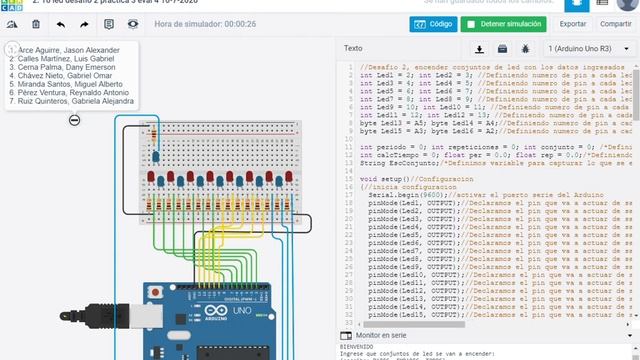Download the code with arrow icon

click(x=480, y=49)
